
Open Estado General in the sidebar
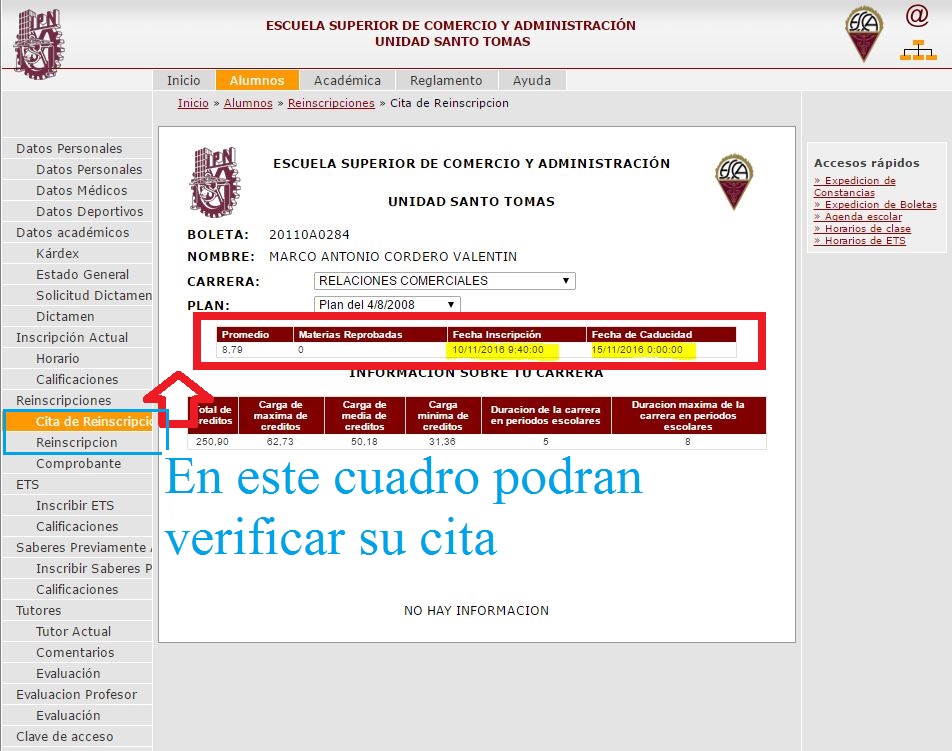tap(76, 275)
